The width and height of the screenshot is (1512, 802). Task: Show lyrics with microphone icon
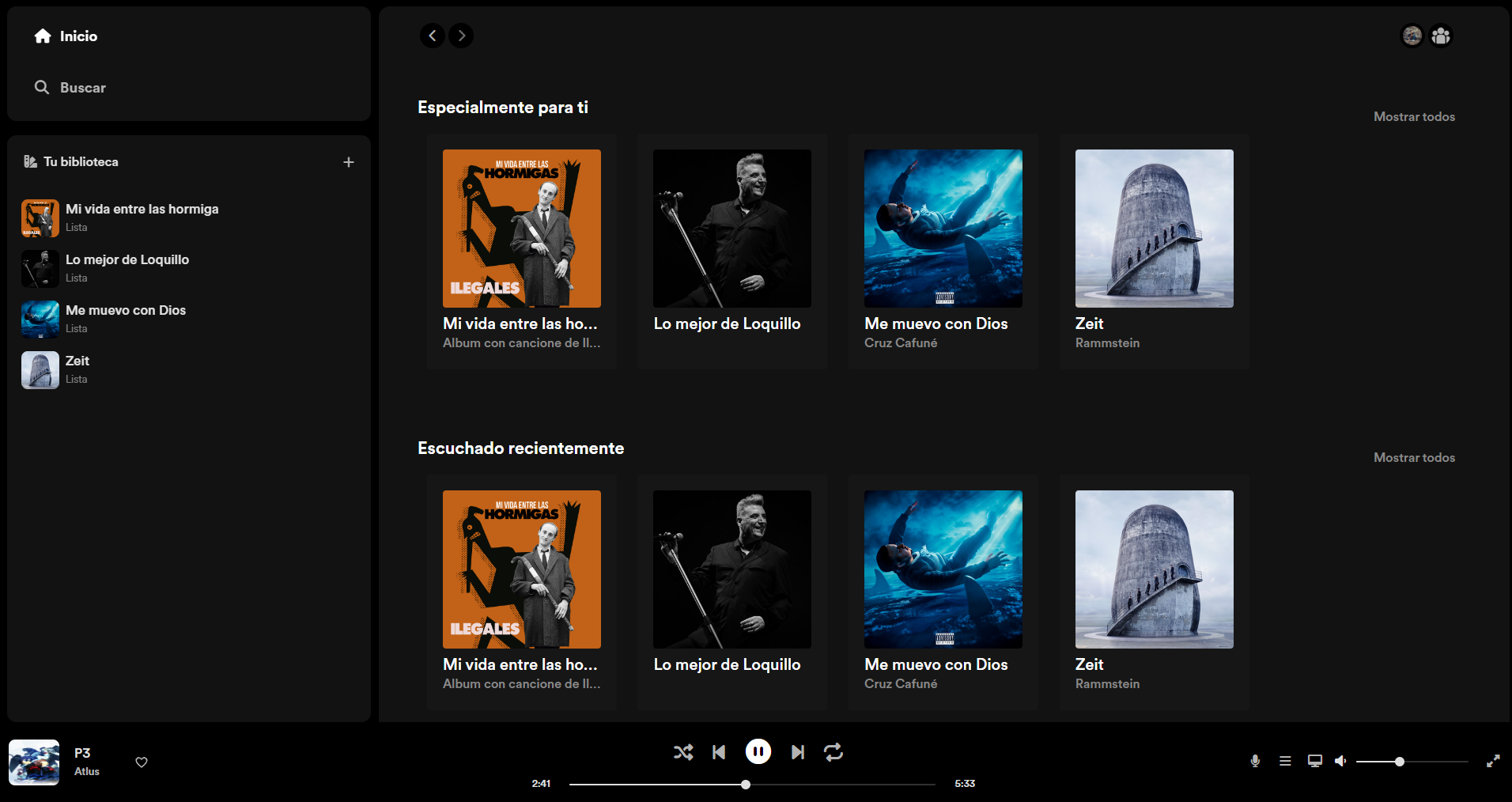point(1255,761)
